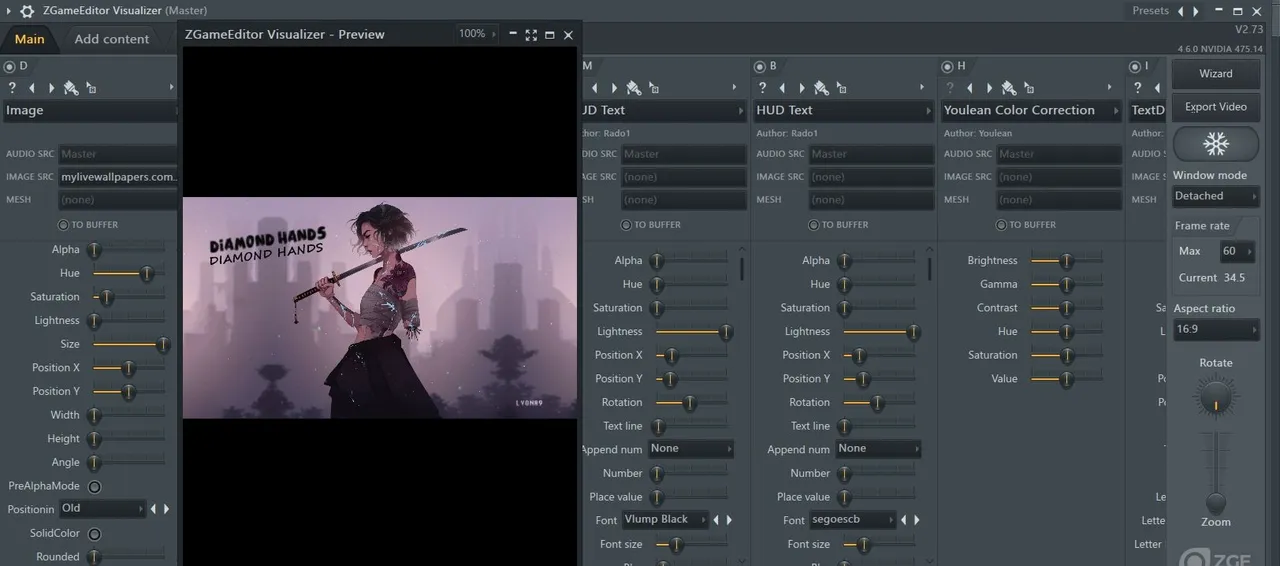Move layer D left with arrow

[x=32, y=88]
